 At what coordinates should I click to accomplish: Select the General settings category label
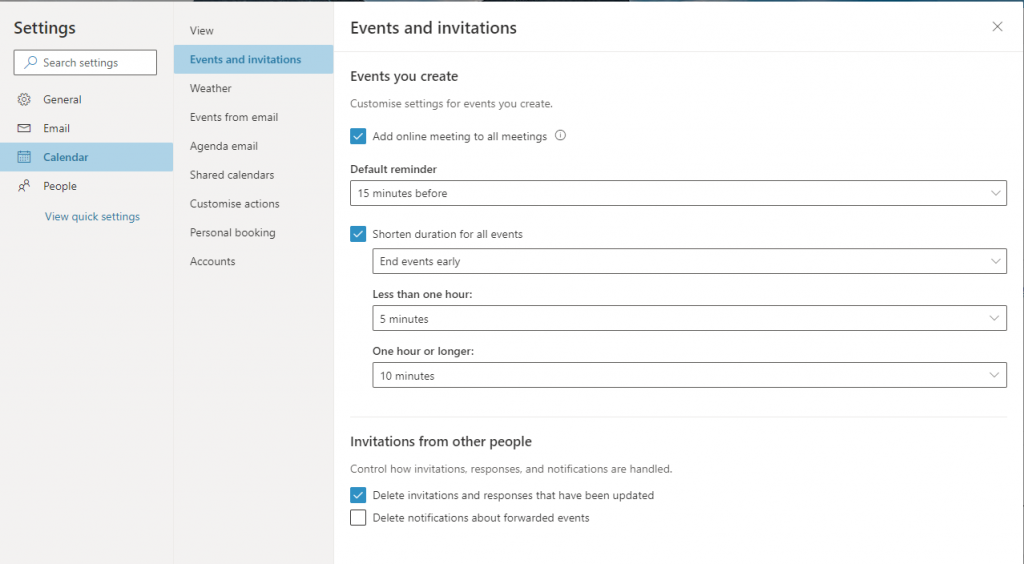[62, 99]
